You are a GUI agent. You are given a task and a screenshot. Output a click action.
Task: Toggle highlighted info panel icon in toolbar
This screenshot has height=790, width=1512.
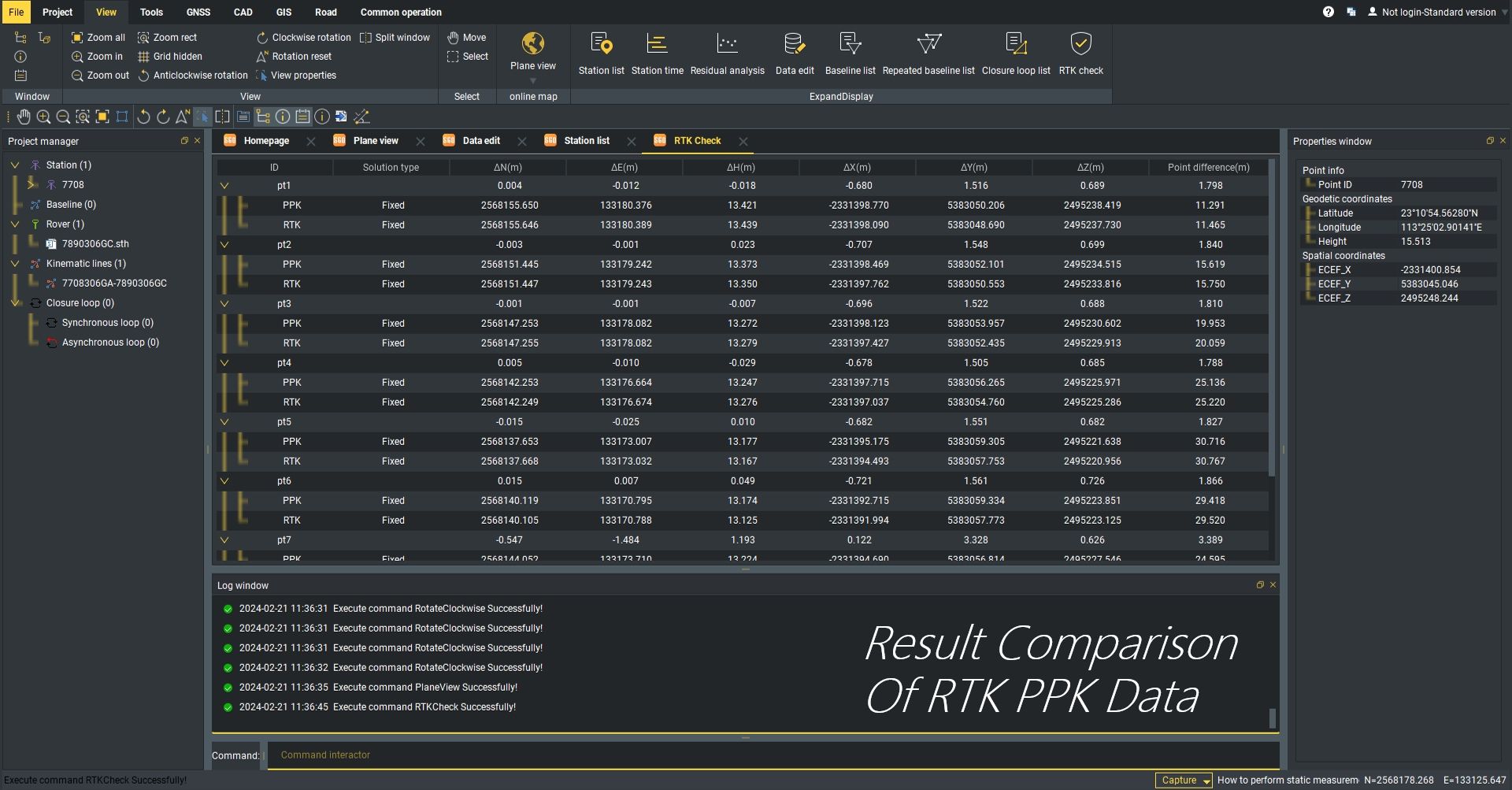click(283, 117)
